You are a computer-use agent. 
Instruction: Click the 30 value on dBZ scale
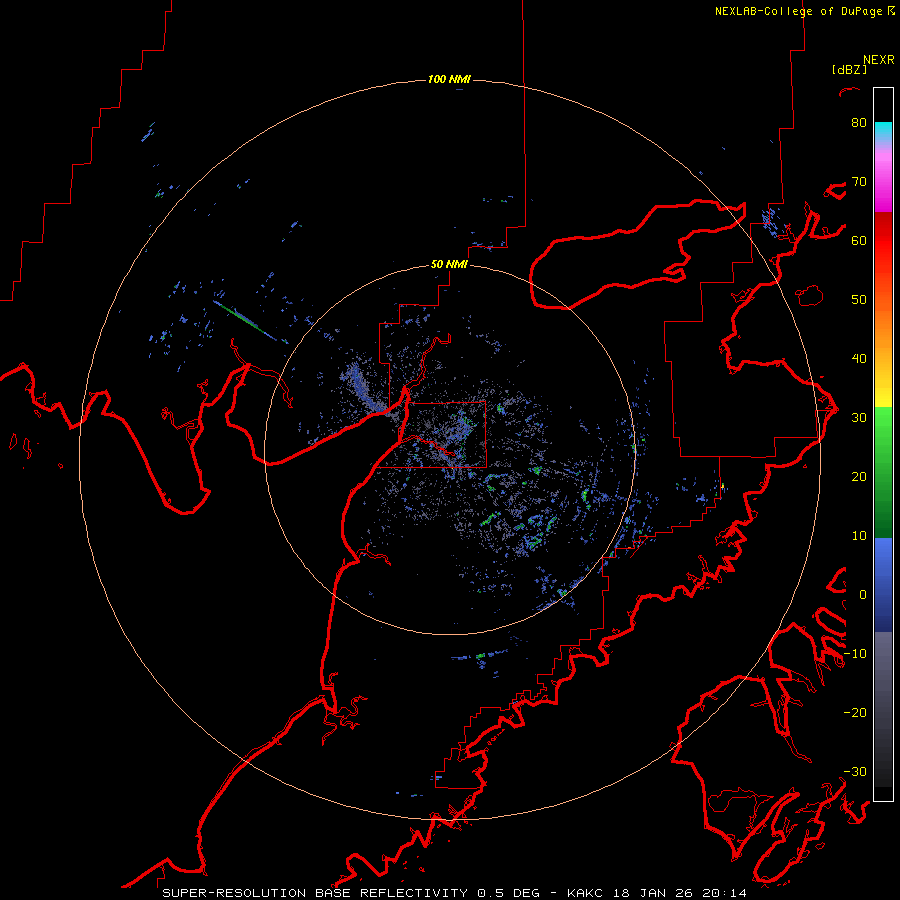click(x=859, y=418)
